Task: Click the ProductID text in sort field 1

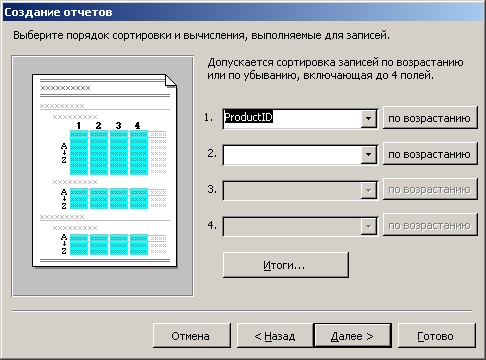Action: point(248,117)
